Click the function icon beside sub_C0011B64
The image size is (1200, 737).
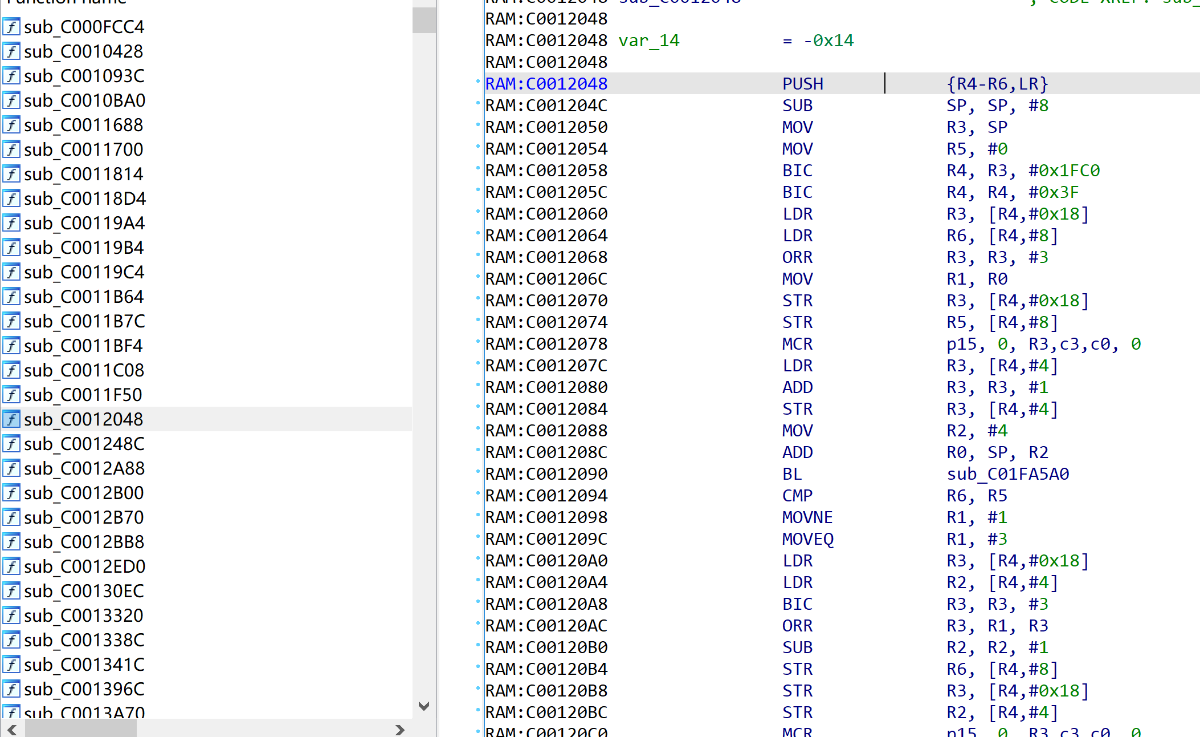pyautogui.click(x=11, y=296)
